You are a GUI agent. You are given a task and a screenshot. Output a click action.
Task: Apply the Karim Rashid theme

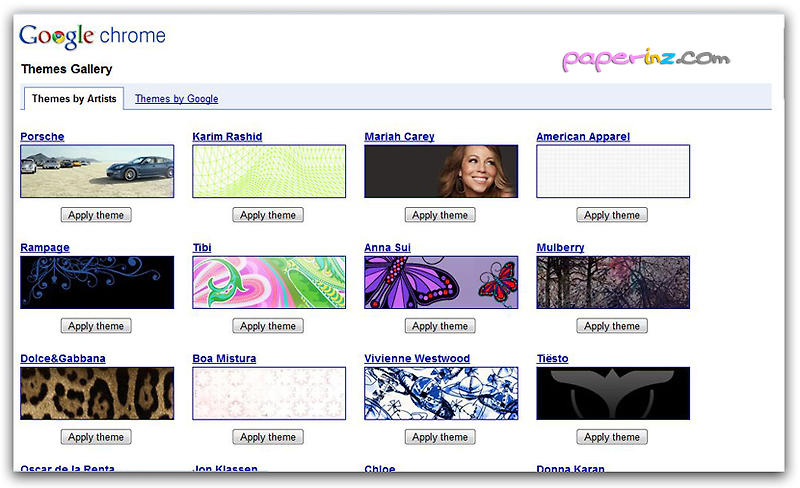tap(268, 215)
